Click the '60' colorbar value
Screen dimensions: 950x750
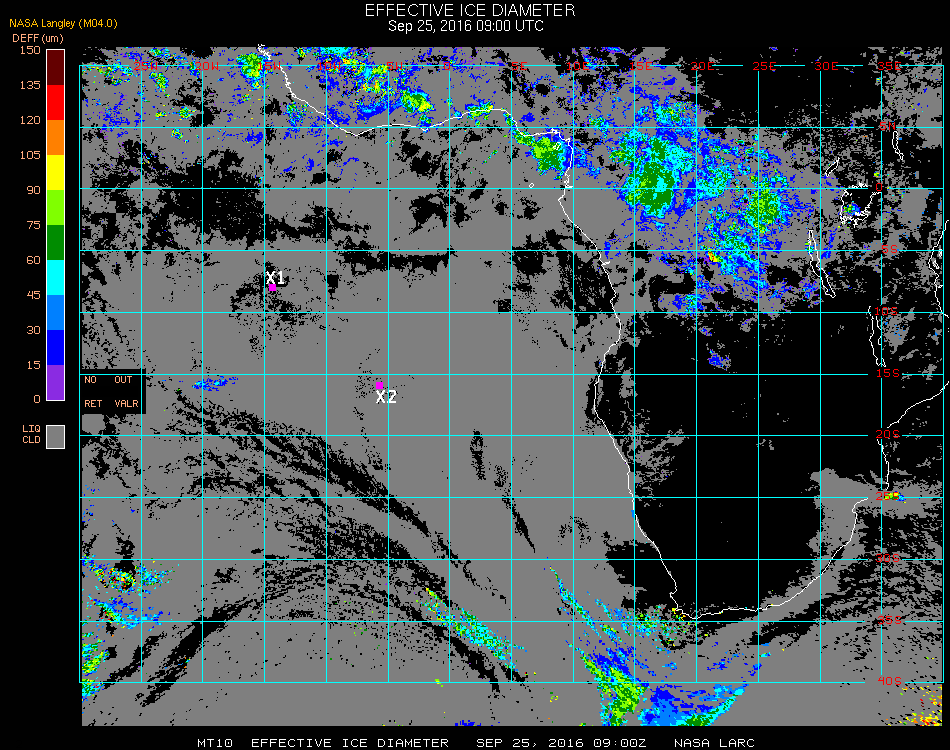point(33,260)
